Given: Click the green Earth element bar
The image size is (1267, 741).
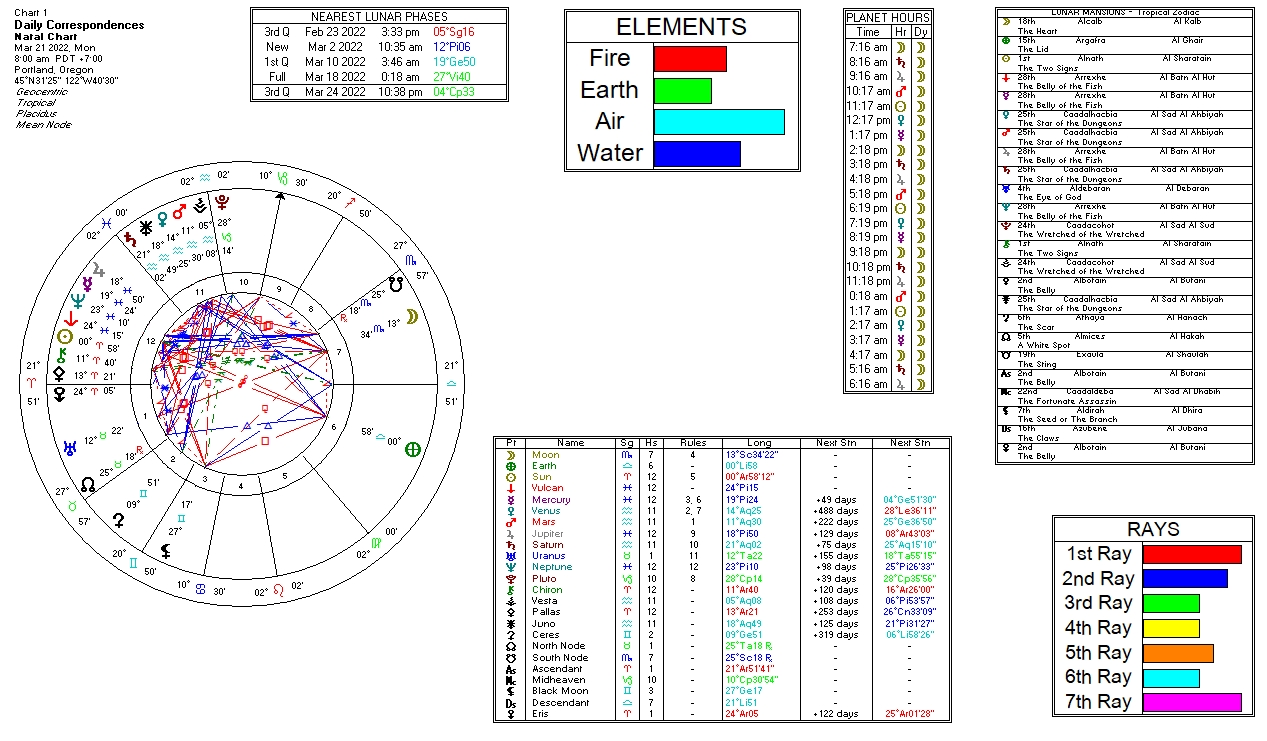Looking at the screenshot, I should (682, 90).
